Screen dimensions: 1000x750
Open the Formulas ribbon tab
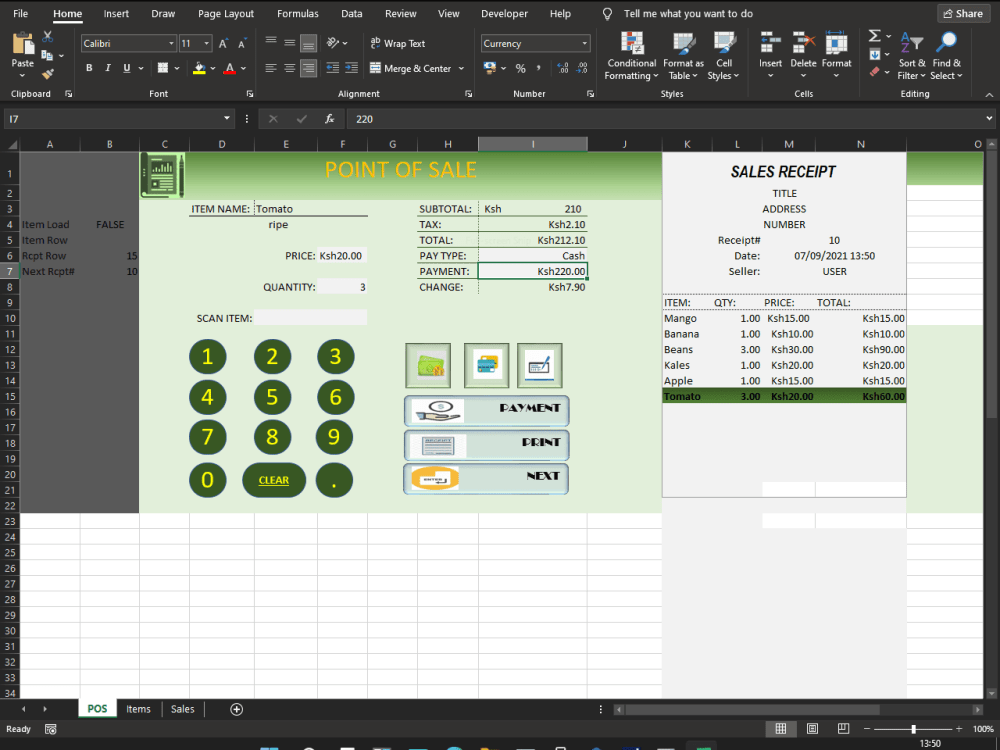pos(297,13)
